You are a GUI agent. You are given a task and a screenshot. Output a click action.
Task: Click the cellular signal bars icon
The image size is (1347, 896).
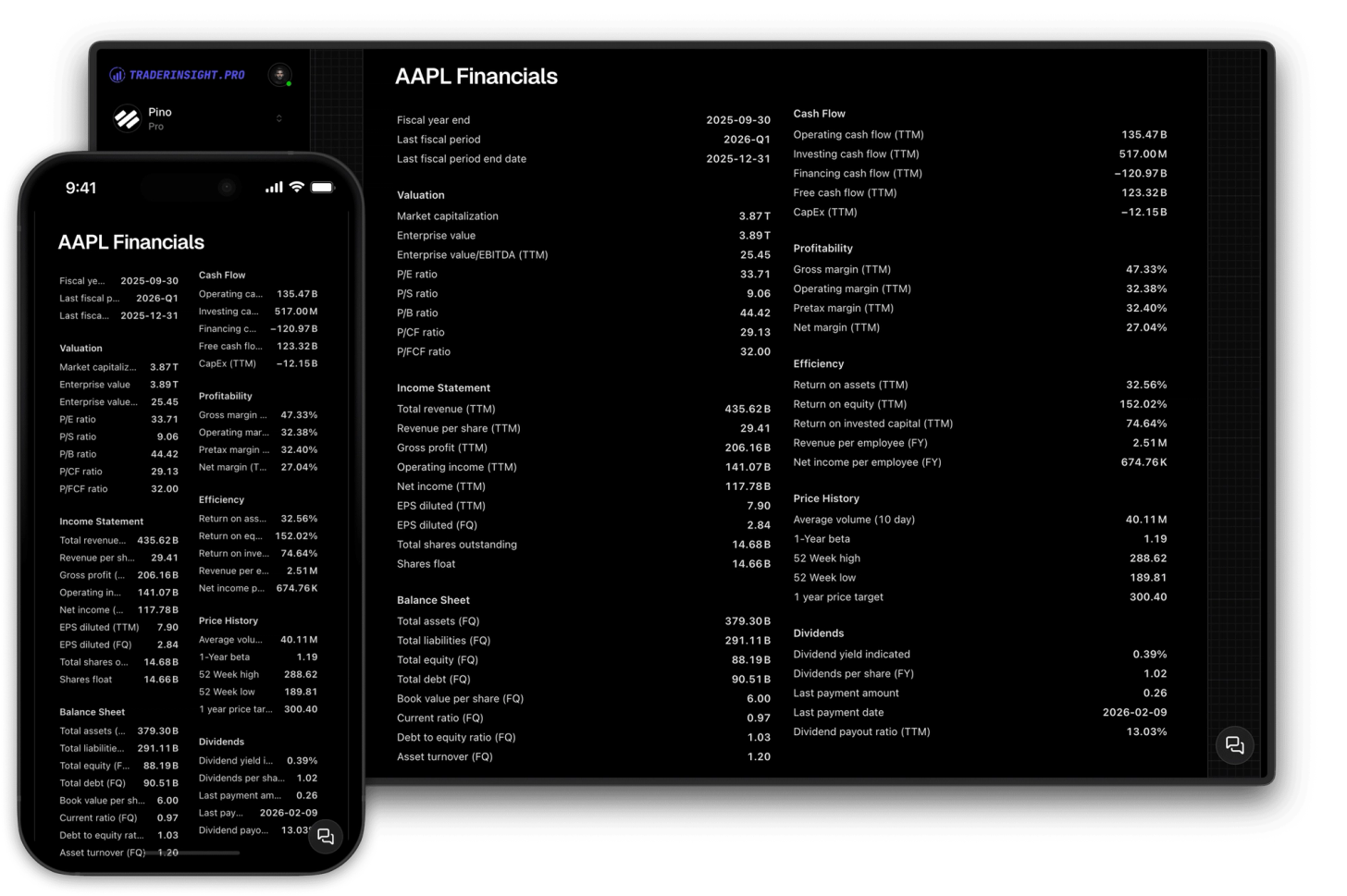[273, 187]
